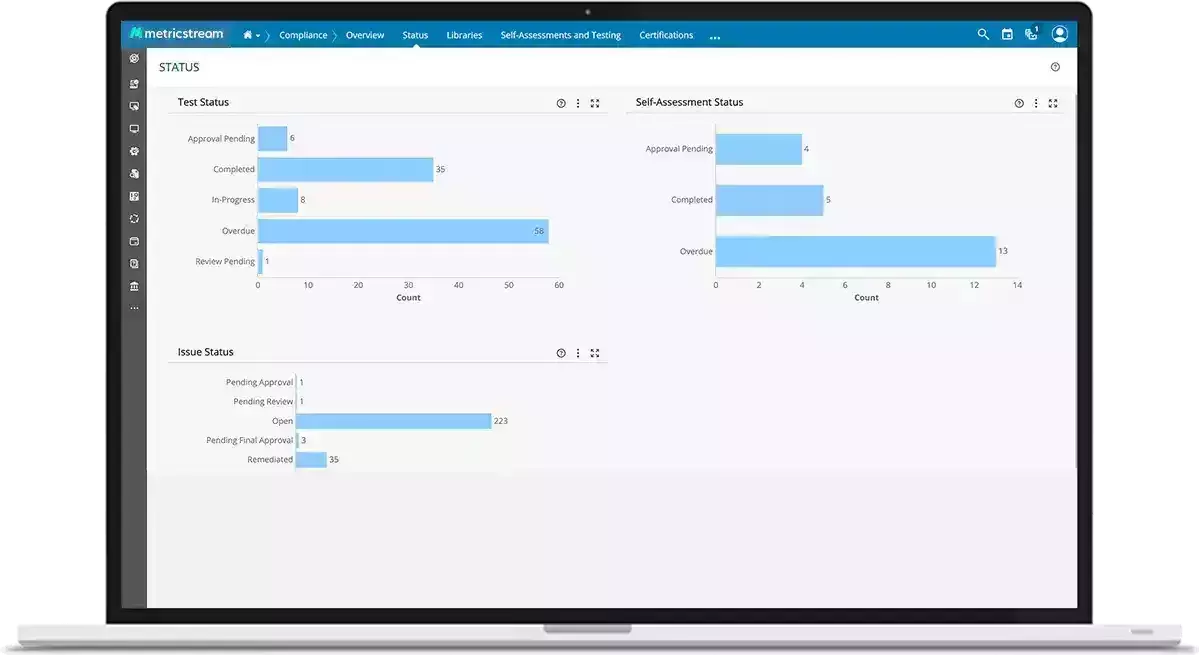Click the Review Pending bar showing 1
The height and width of the screenshot is (655, 1200).
coord(260,261)
